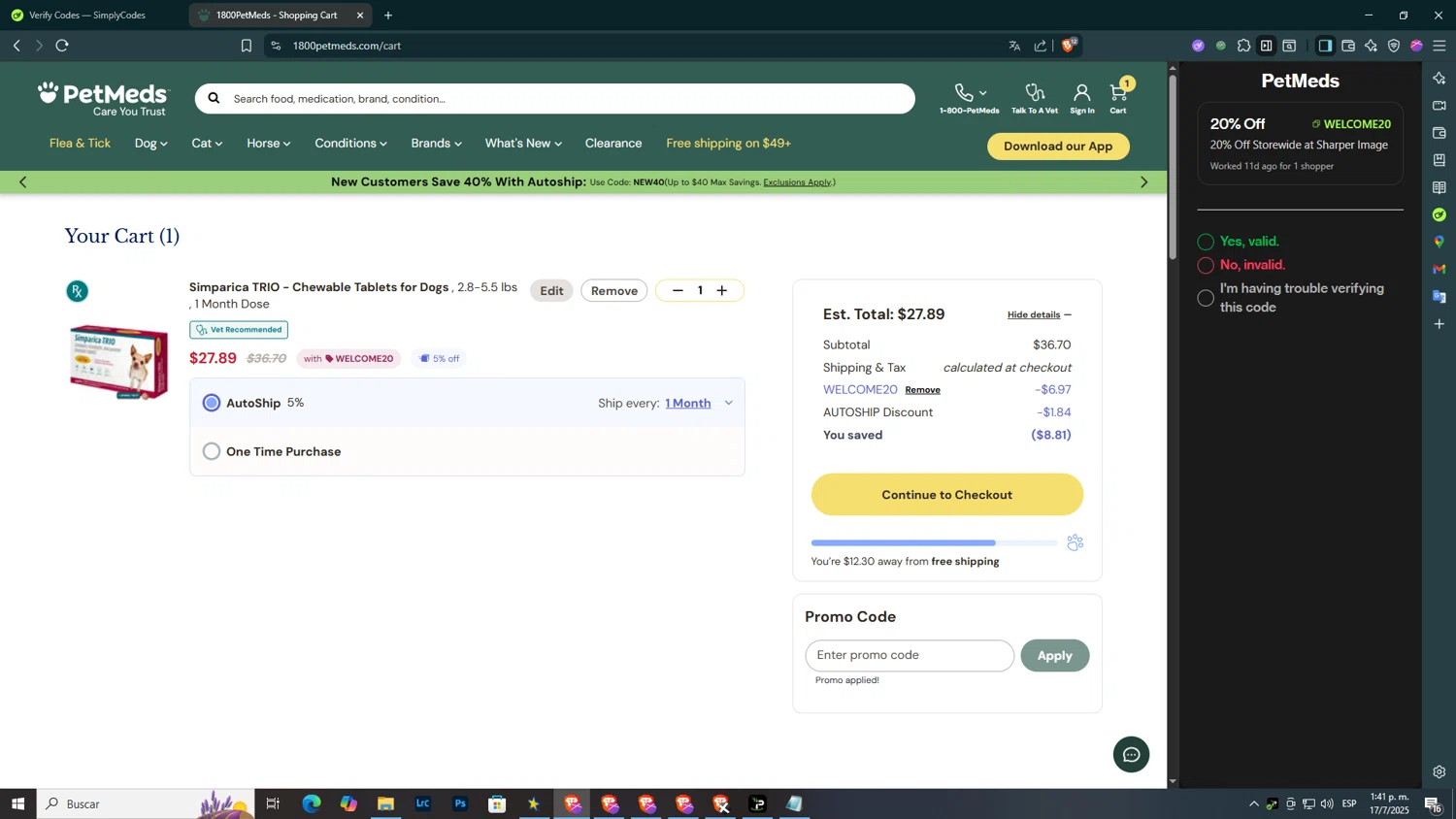Click the Simparica TRIO product thumbnail
Viewport: 1456px width, 819px height.
coord(118,361)
